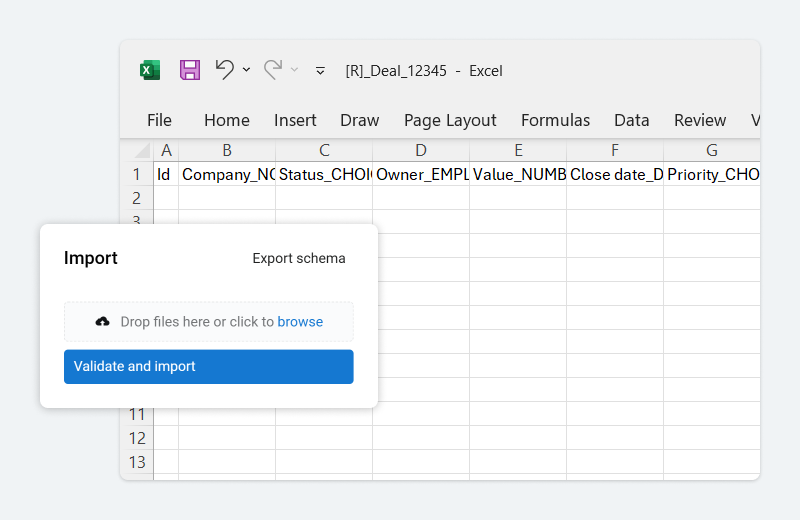Undo the last action in Excel
The height and width of the screenshot is (520, 800).
(224, 69)
